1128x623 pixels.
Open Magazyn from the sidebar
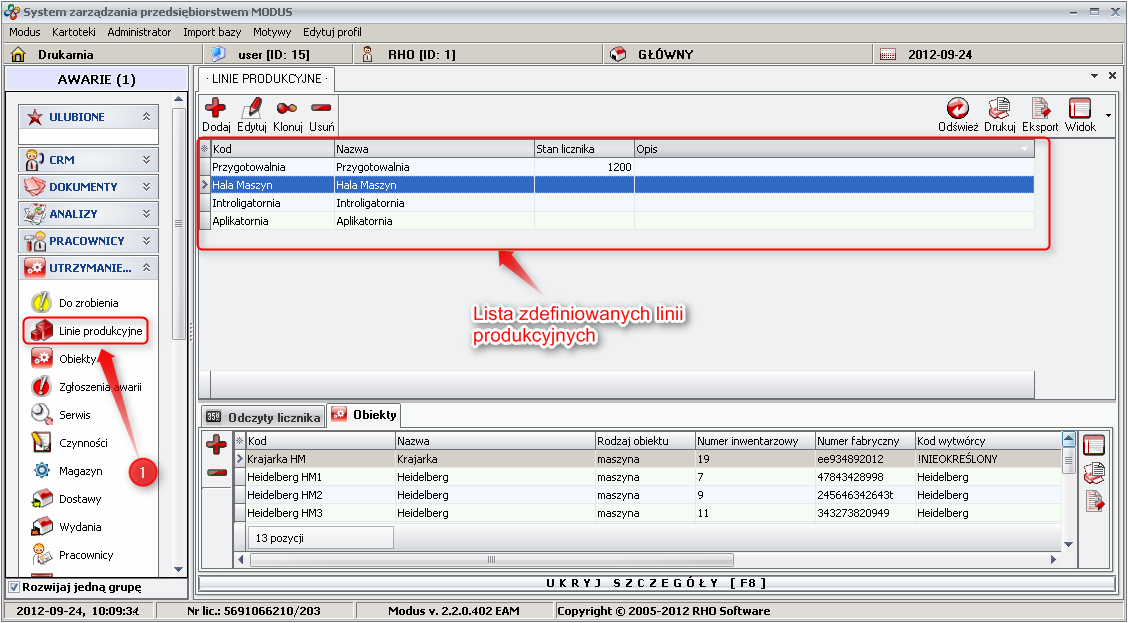point(80,471)
